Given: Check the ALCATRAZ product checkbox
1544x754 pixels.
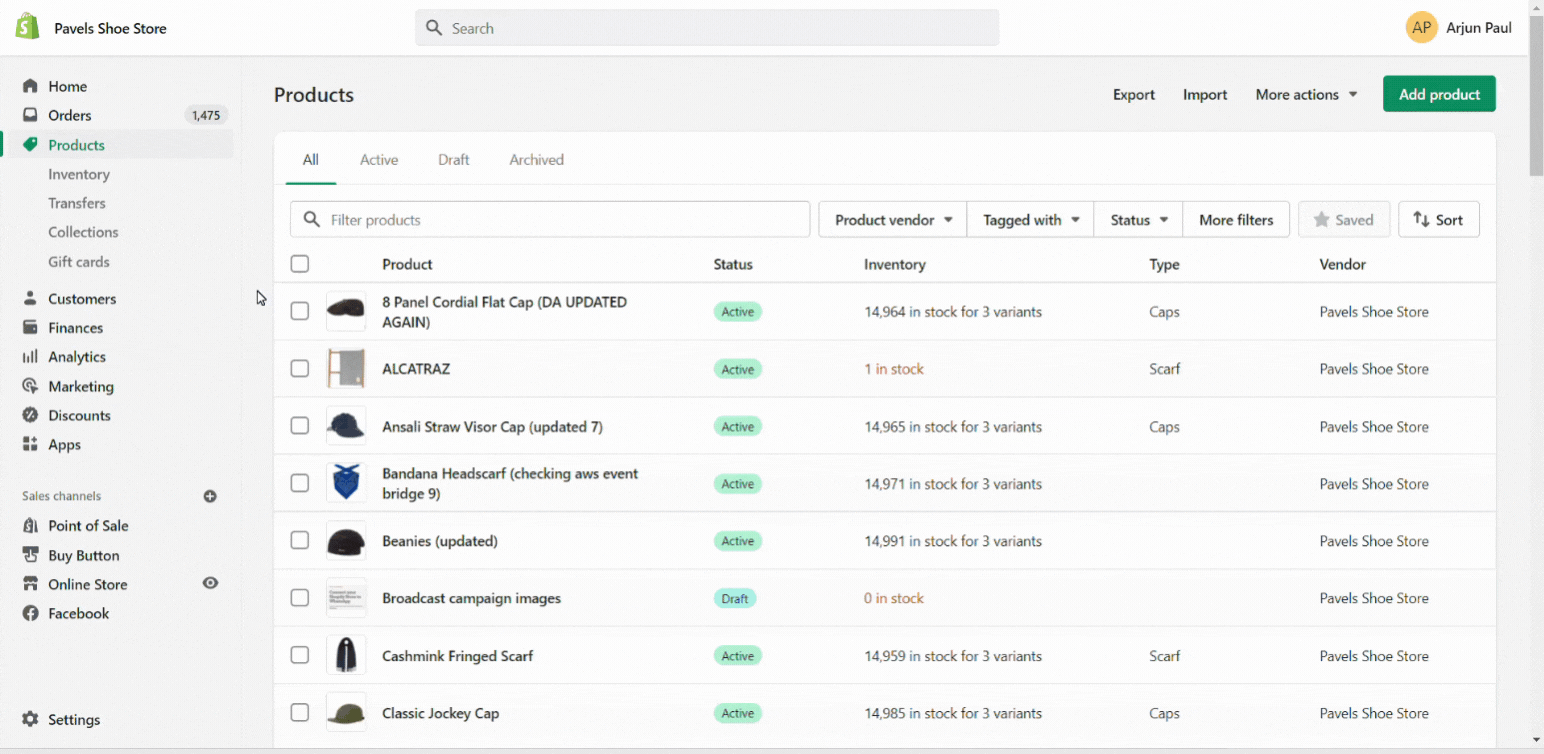Looking at the screenshot, I should point(300,368).
